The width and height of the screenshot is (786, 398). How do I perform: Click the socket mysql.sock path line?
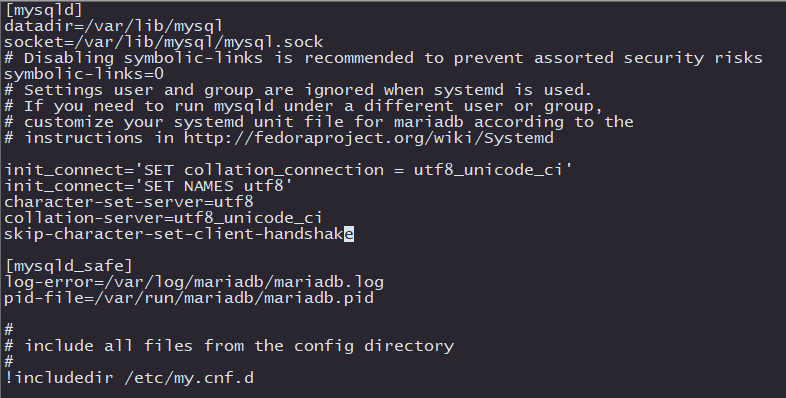point(163,42)
